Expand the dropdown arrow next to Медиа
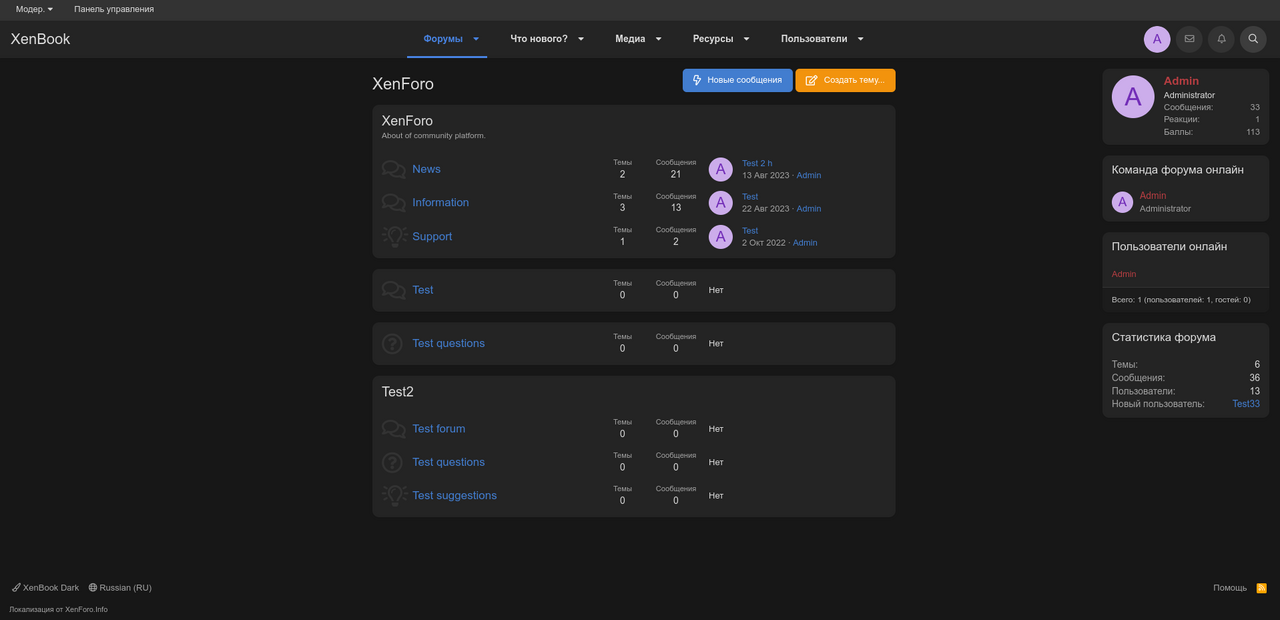This screenshot has height=620, width=1280. 658,39
